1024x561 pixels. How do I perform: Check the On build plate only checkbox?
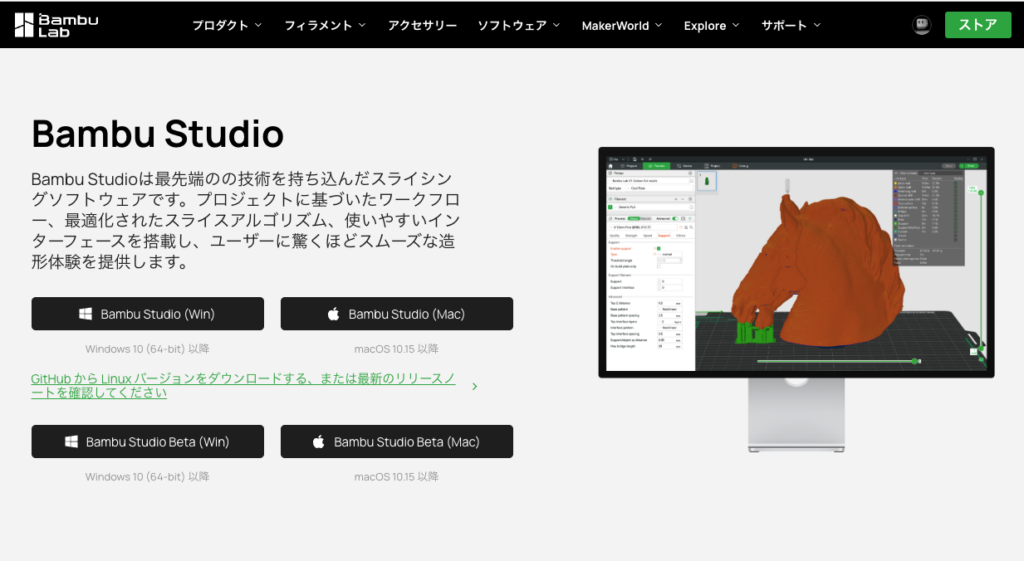click(x=658, y=266)
